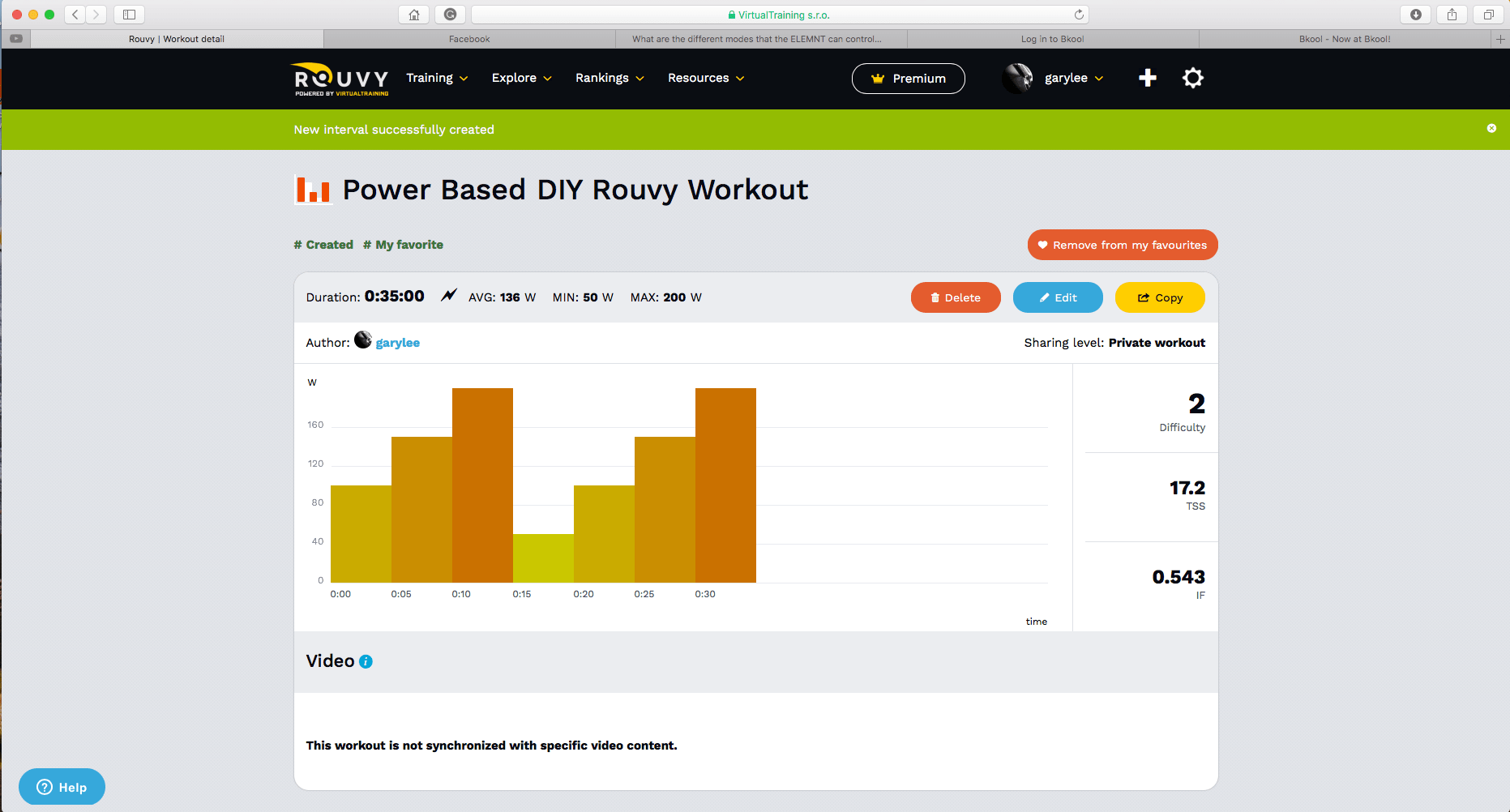Open the Video info tooltip icon
This screenshot has width=1510, height=812.
(x=366, y=661)
